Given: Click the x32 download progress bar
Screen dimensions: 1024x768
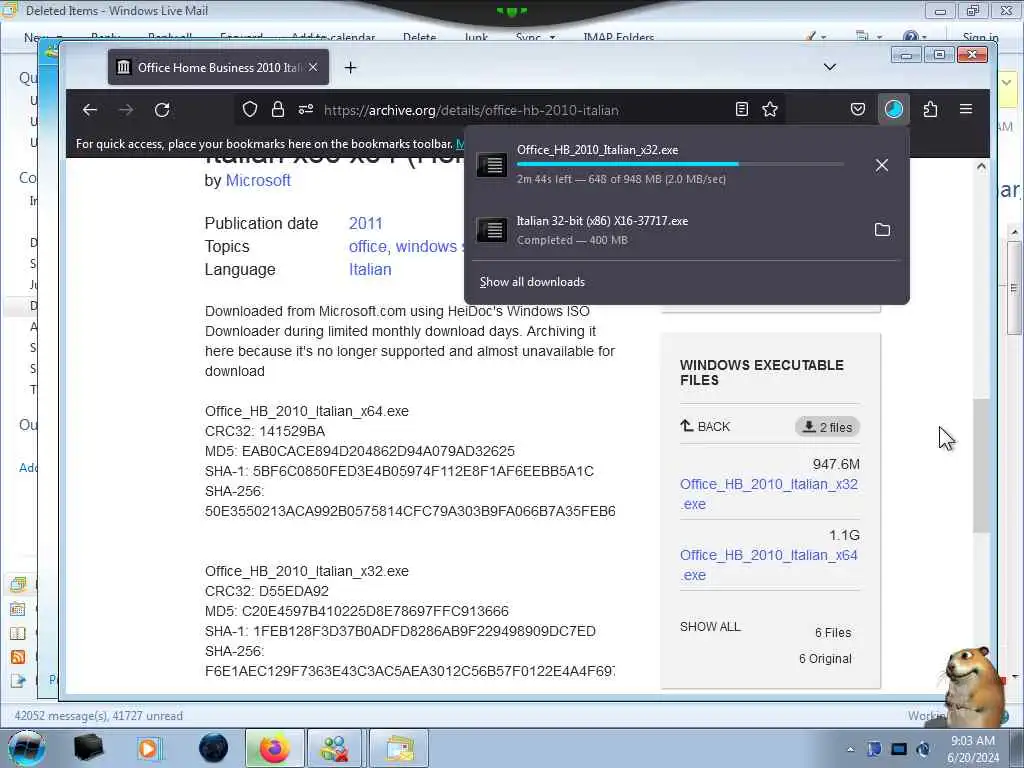Looking at the screenshot, I should click(x=680, y=164).
